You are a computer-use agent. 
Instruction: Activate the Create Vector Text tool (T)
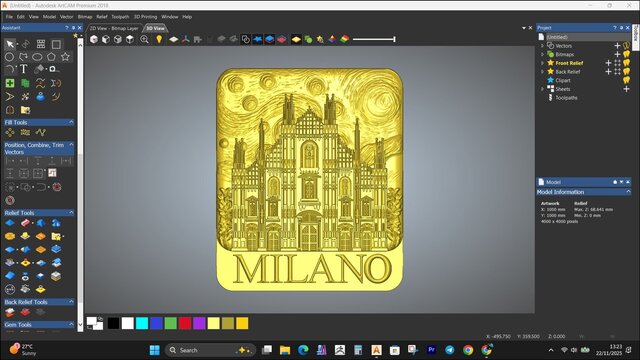24,69
